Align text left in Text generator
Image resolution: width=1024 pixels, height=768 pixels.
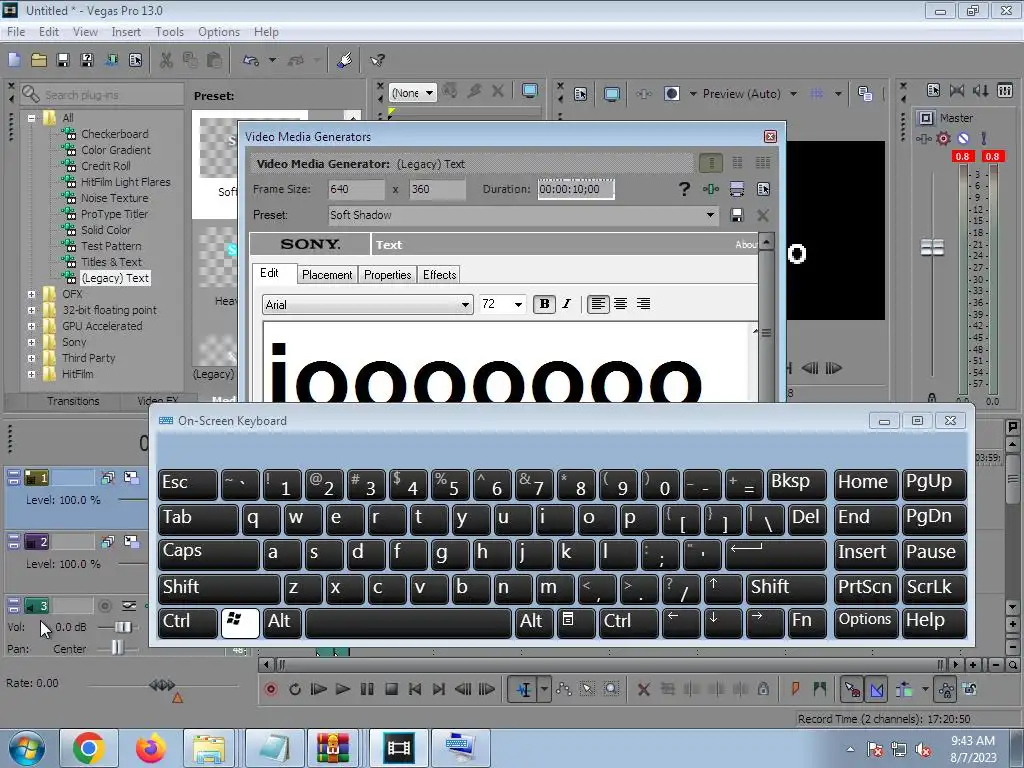(x=598, y=304)
